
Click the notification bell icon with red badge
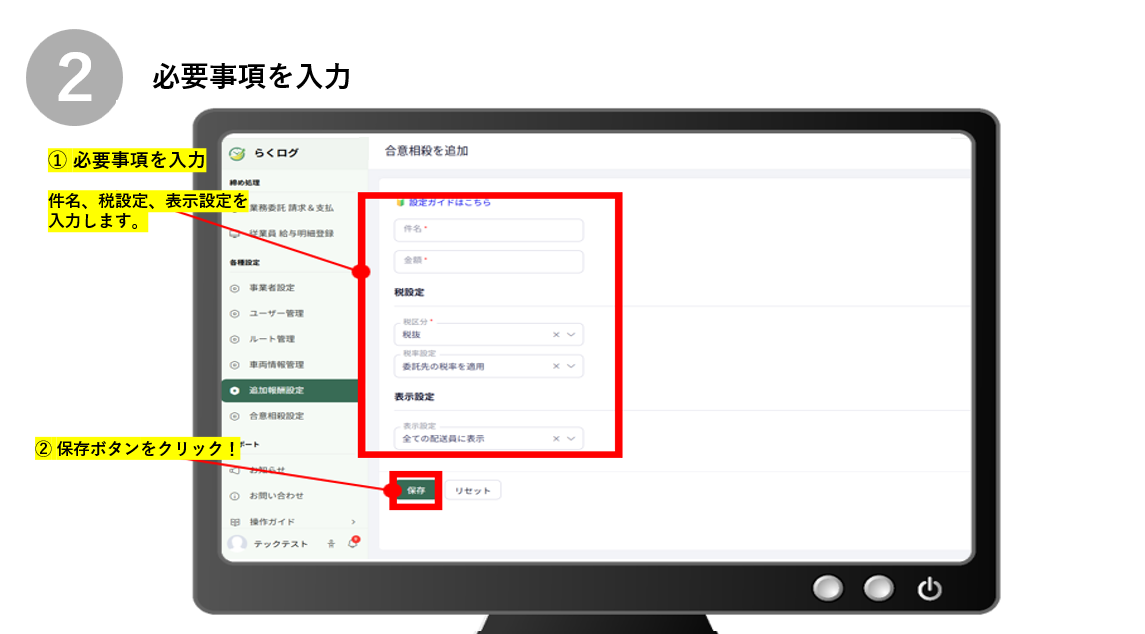(x=353, y=543)
